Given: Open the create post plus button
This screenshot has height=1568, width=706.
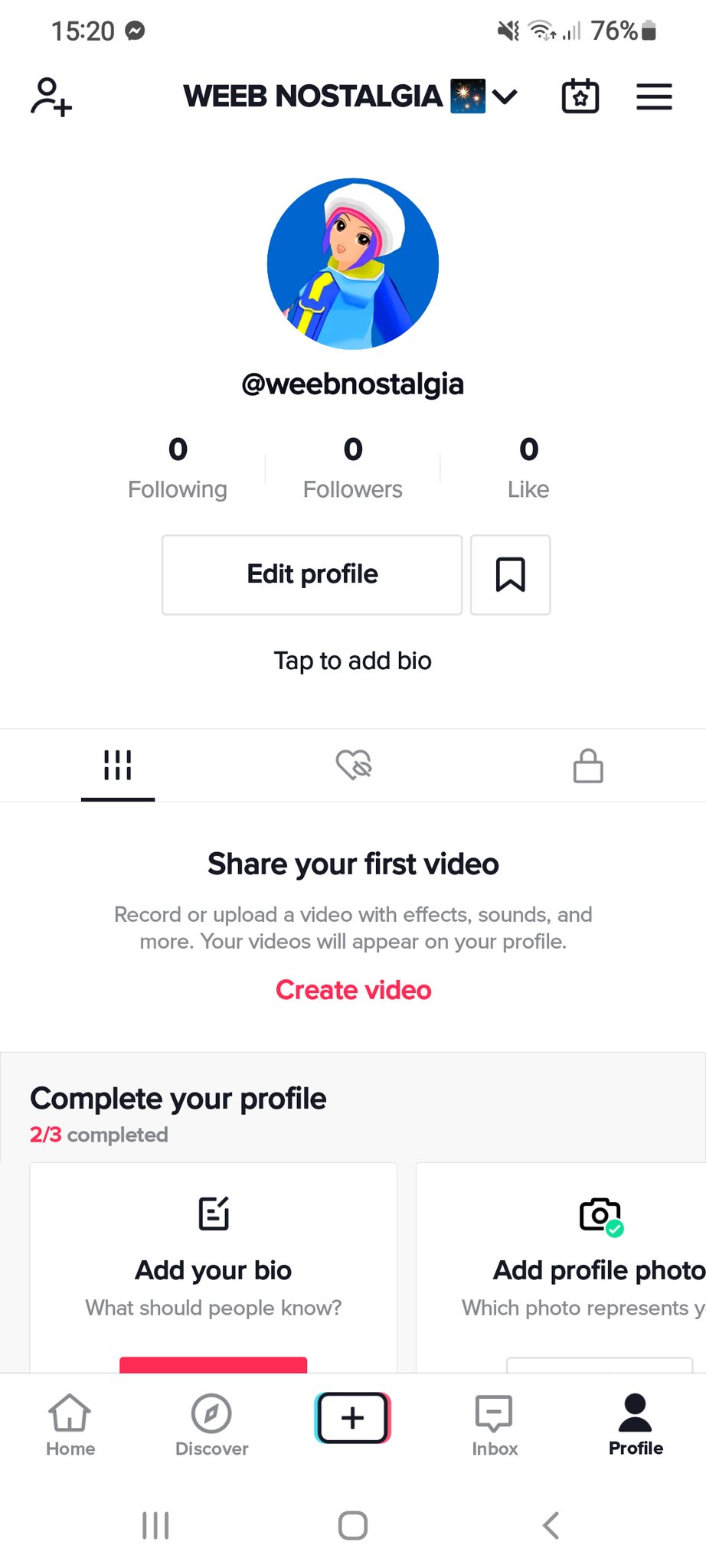Looking at the screenshot, I should 352,1418.
